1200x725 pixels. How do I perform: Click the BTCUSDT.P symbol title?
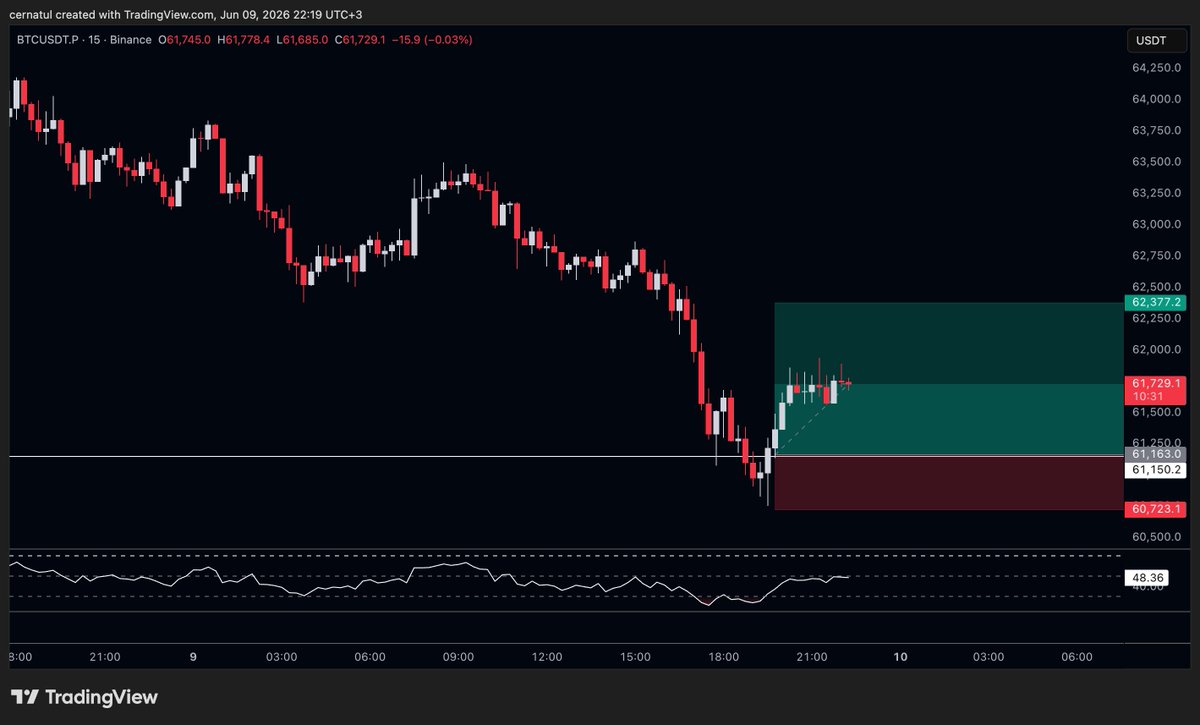[x=47, y=40]
